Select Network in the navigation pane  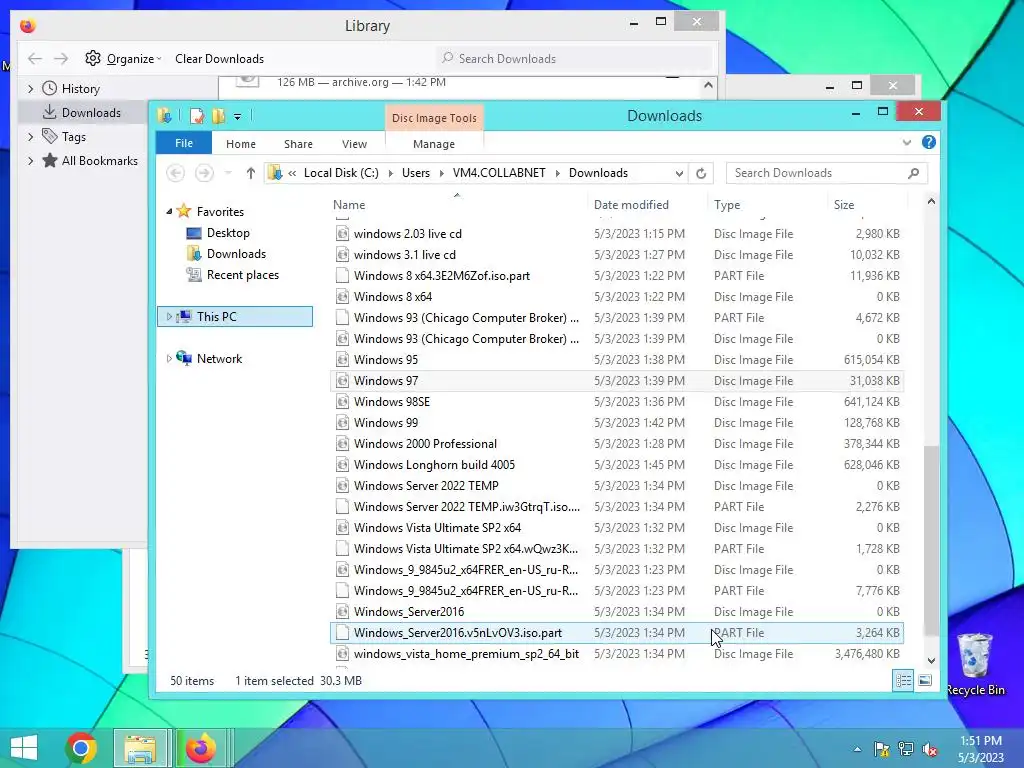[219, 359]
